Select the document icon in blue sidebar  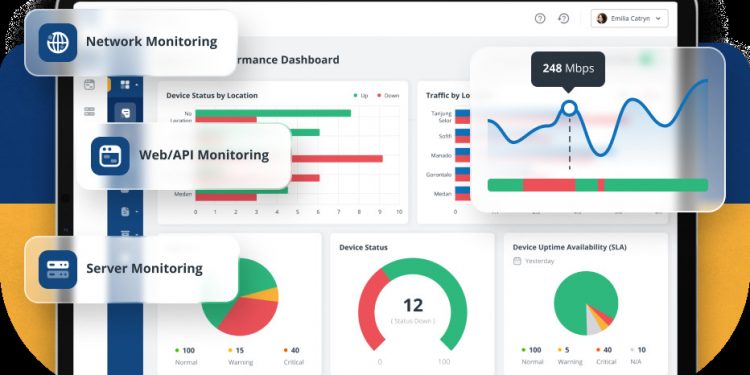(x=125, y=211)
